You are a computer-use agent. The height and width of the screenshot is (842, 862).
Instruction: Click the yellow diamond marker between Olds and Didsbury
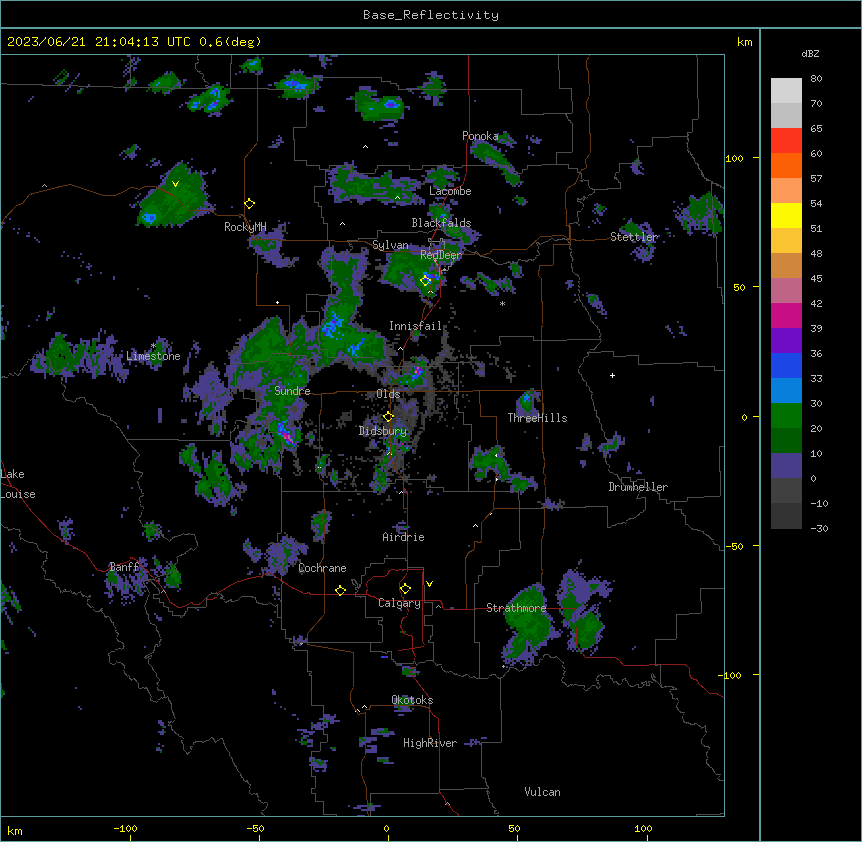(x=388, y=416)
